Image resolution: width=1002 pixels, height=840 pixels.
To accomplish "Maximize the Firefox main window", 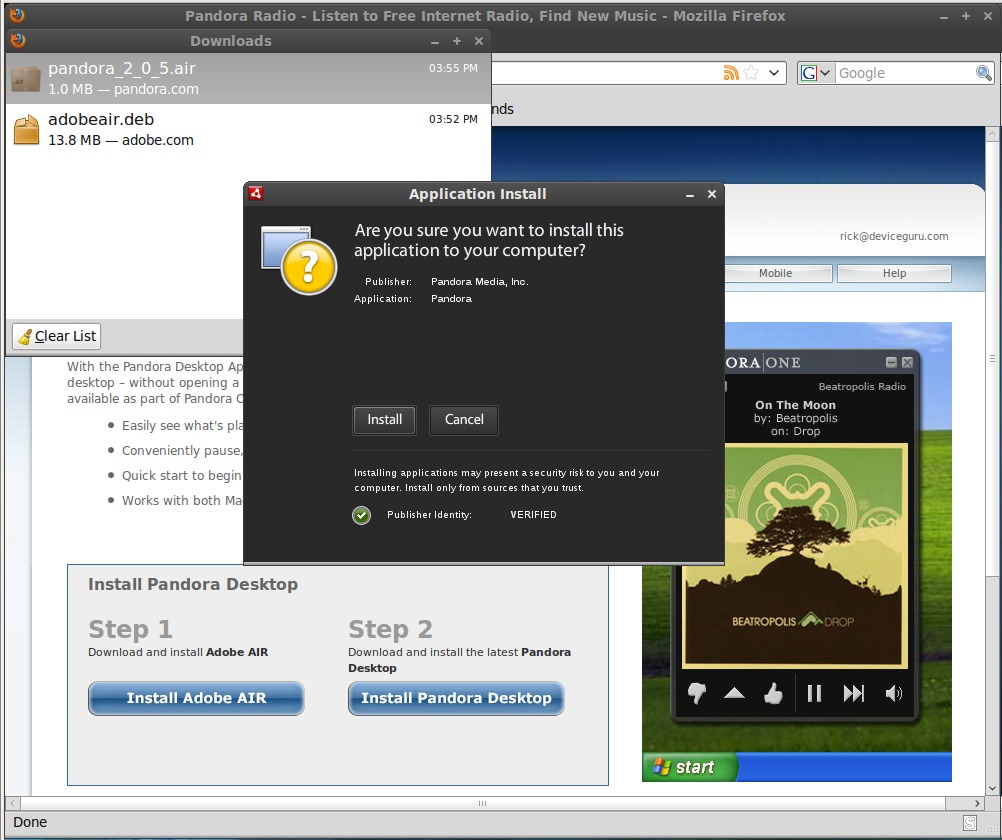I will (x=966, y=16).
